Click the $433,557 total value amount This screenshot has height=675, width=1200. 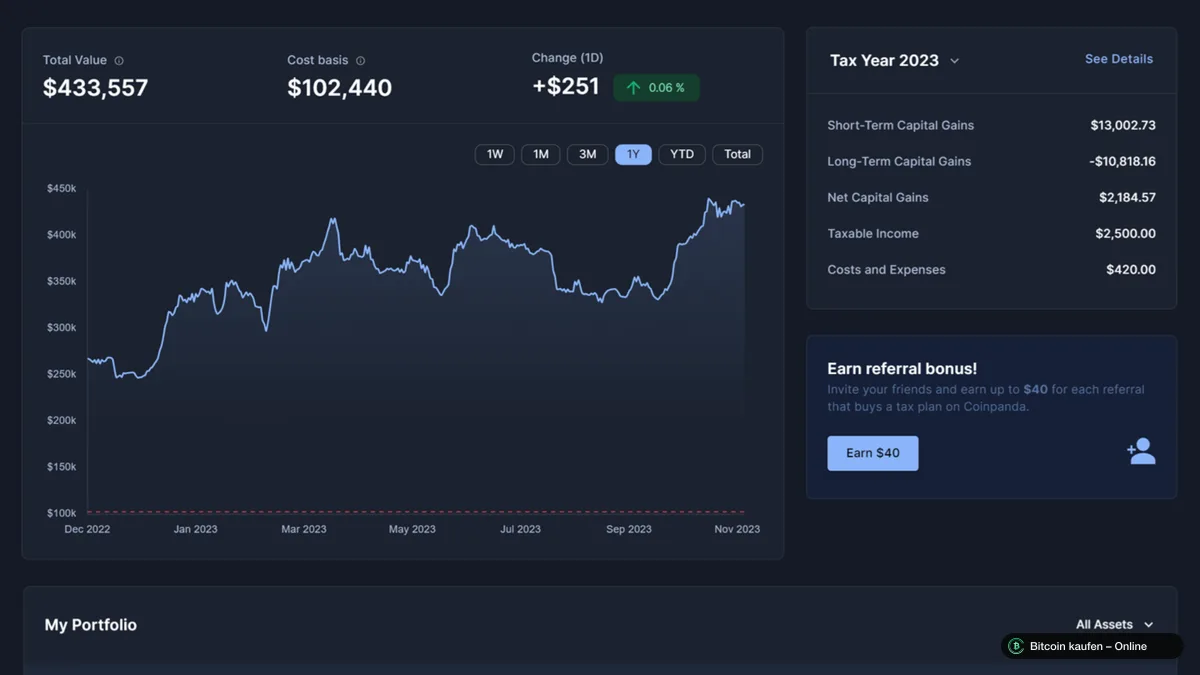(95, 88)
